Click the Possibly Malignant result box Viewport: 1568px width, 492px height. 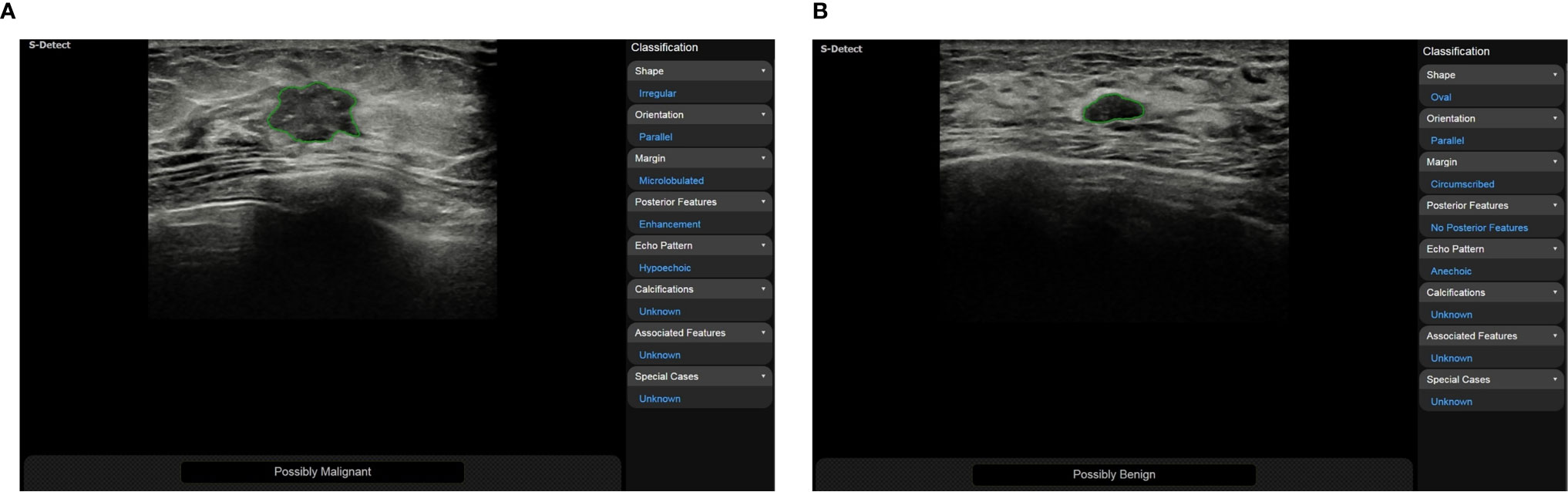coord(322,472)
